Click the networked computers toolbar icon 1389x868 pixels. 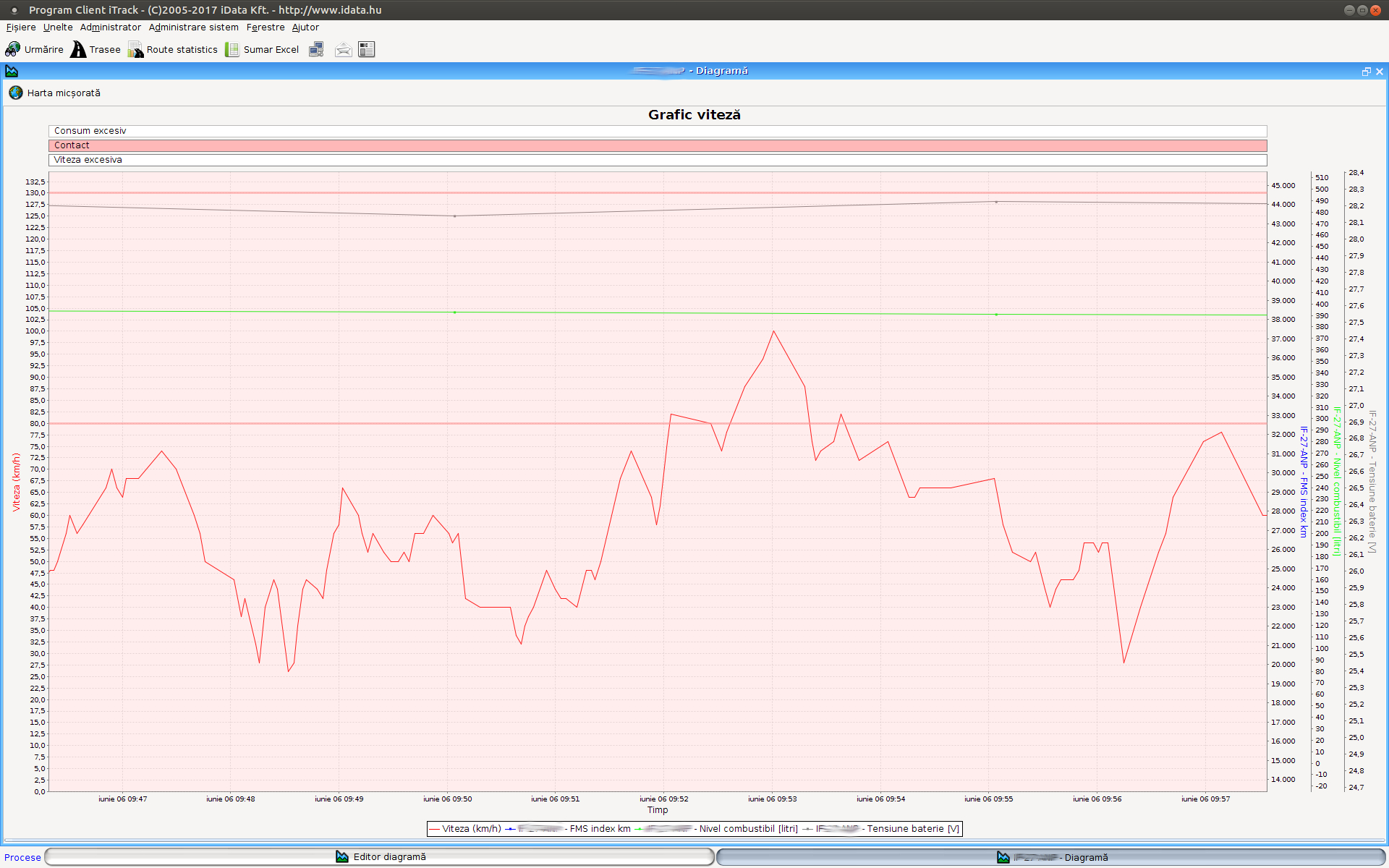(316, 49)
